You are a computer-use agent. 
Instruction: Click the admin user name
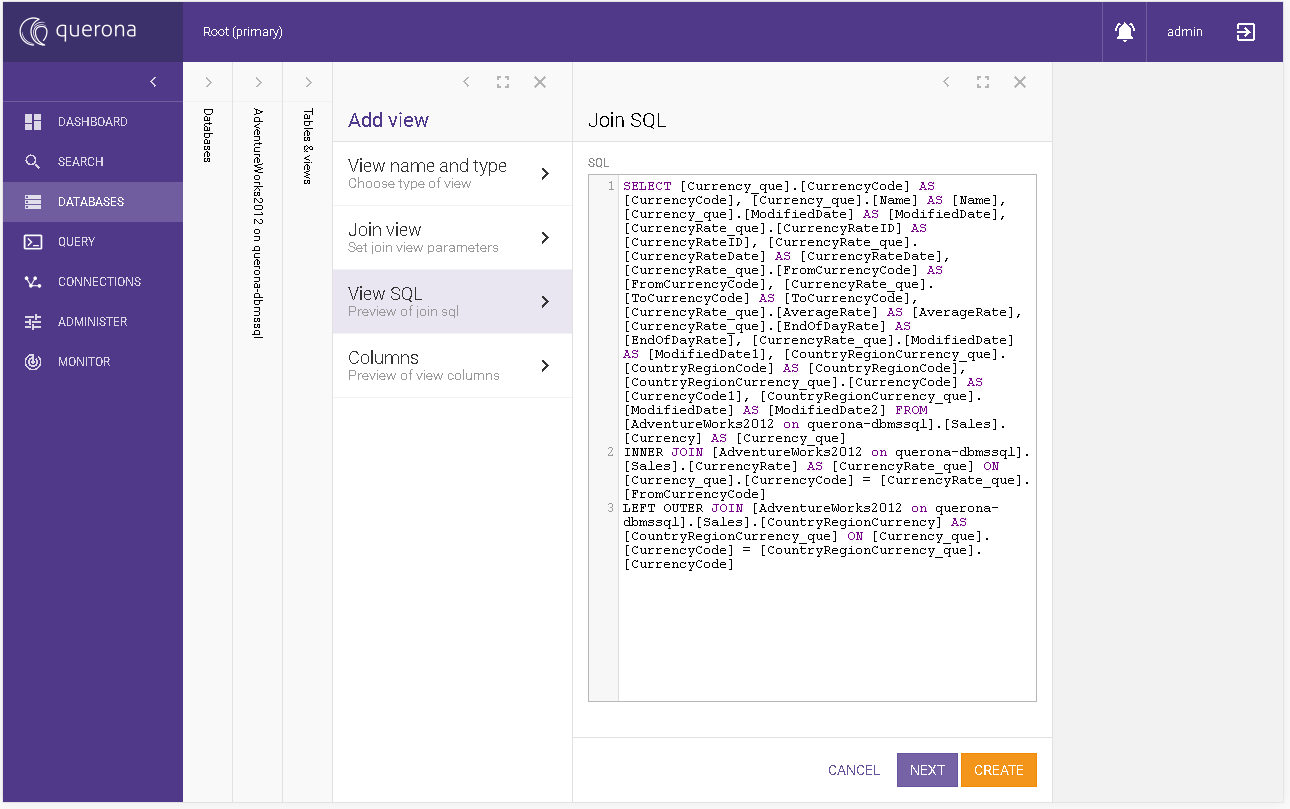tap(1185, 32)
